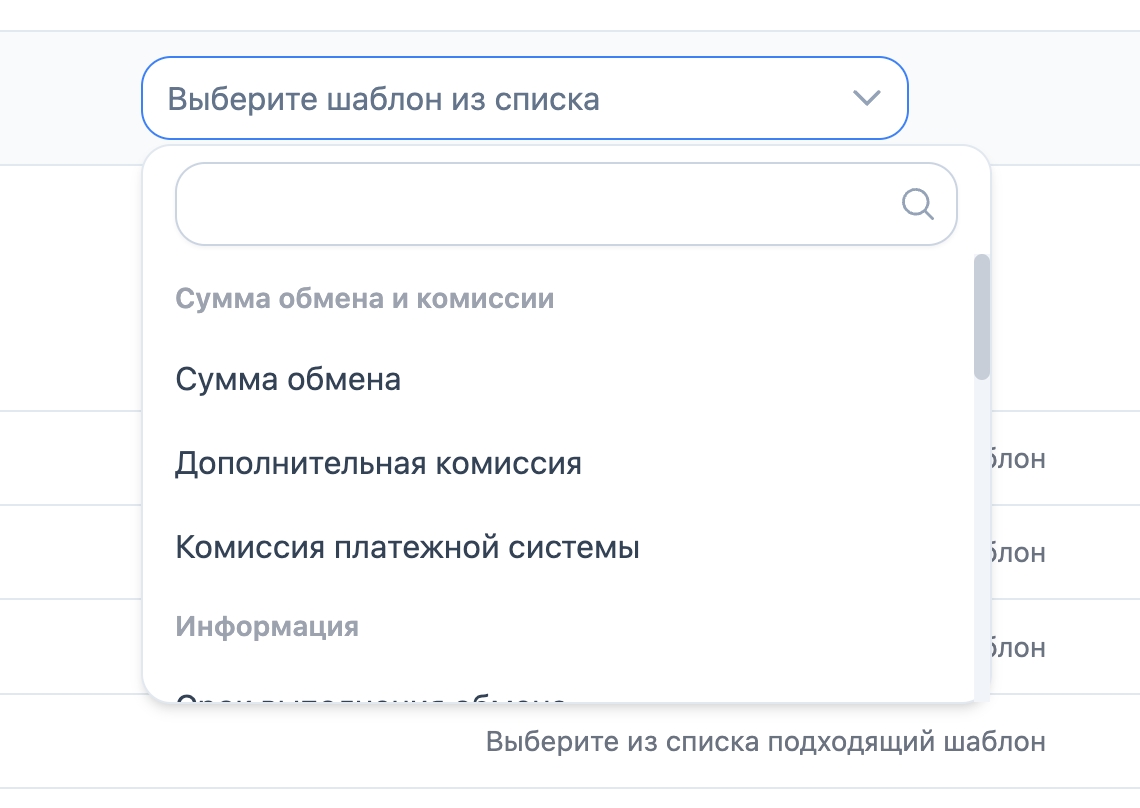Click the dropdown list scrollbar thumb
Image resolution: width=1140 pixels, height=808 pixels.
[x=982, y=316]
